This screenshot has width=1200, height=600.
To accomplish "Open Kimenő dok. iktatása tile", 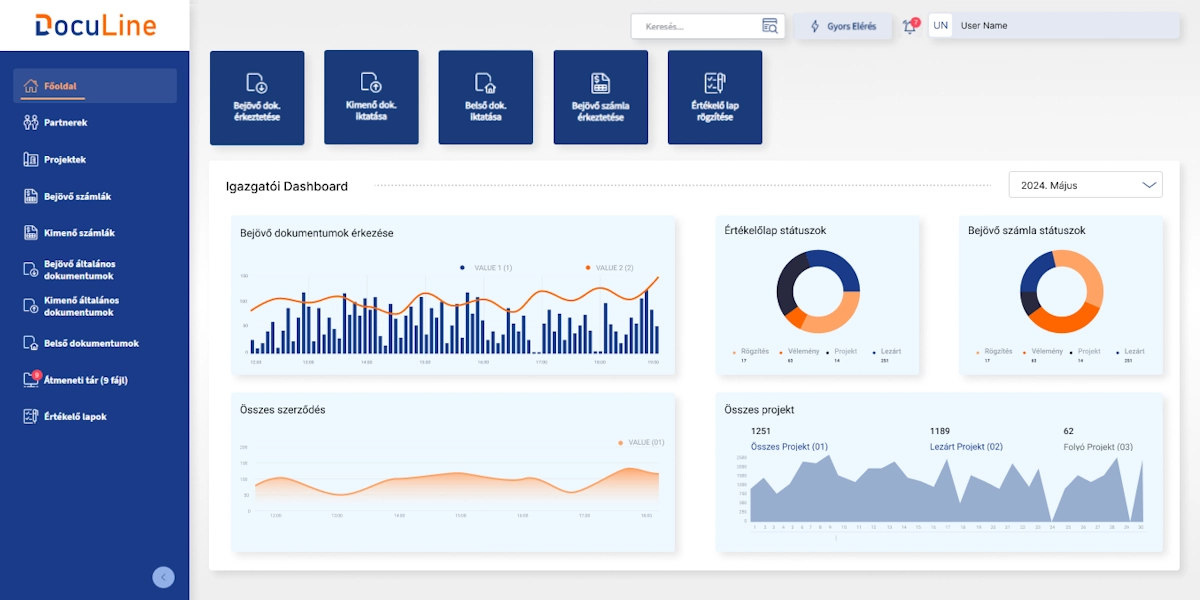I will coord(371,97).
